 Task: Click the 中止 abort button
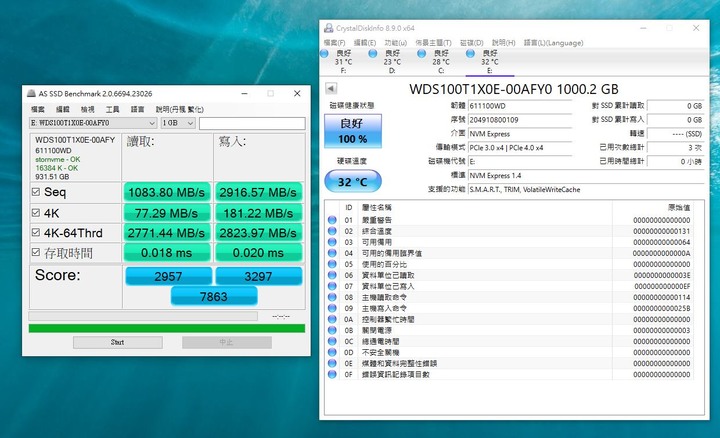226,343
